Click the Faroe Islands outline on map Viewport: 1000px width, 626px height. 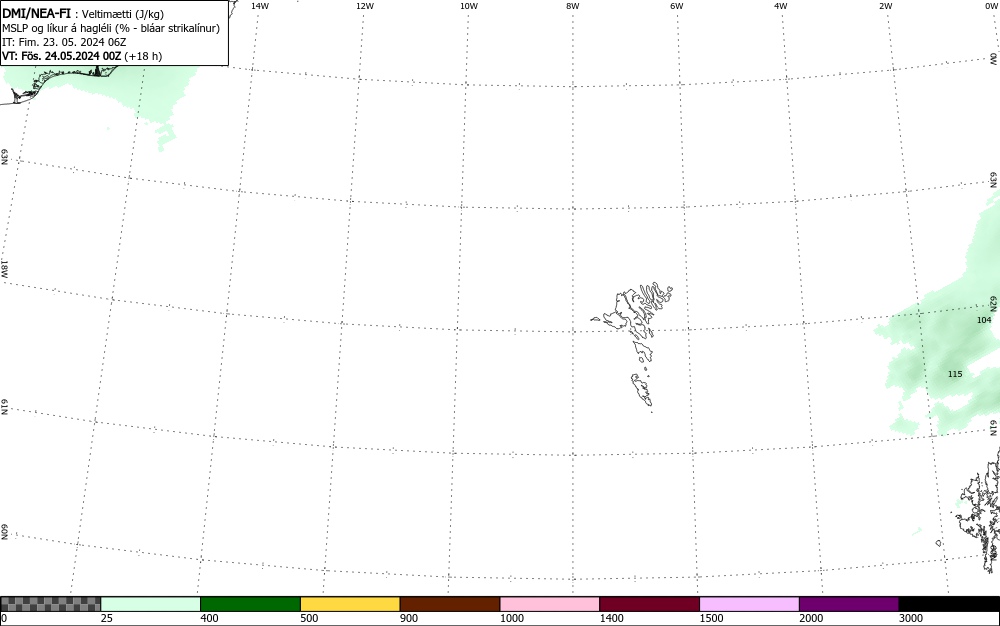tap(633, 346)
